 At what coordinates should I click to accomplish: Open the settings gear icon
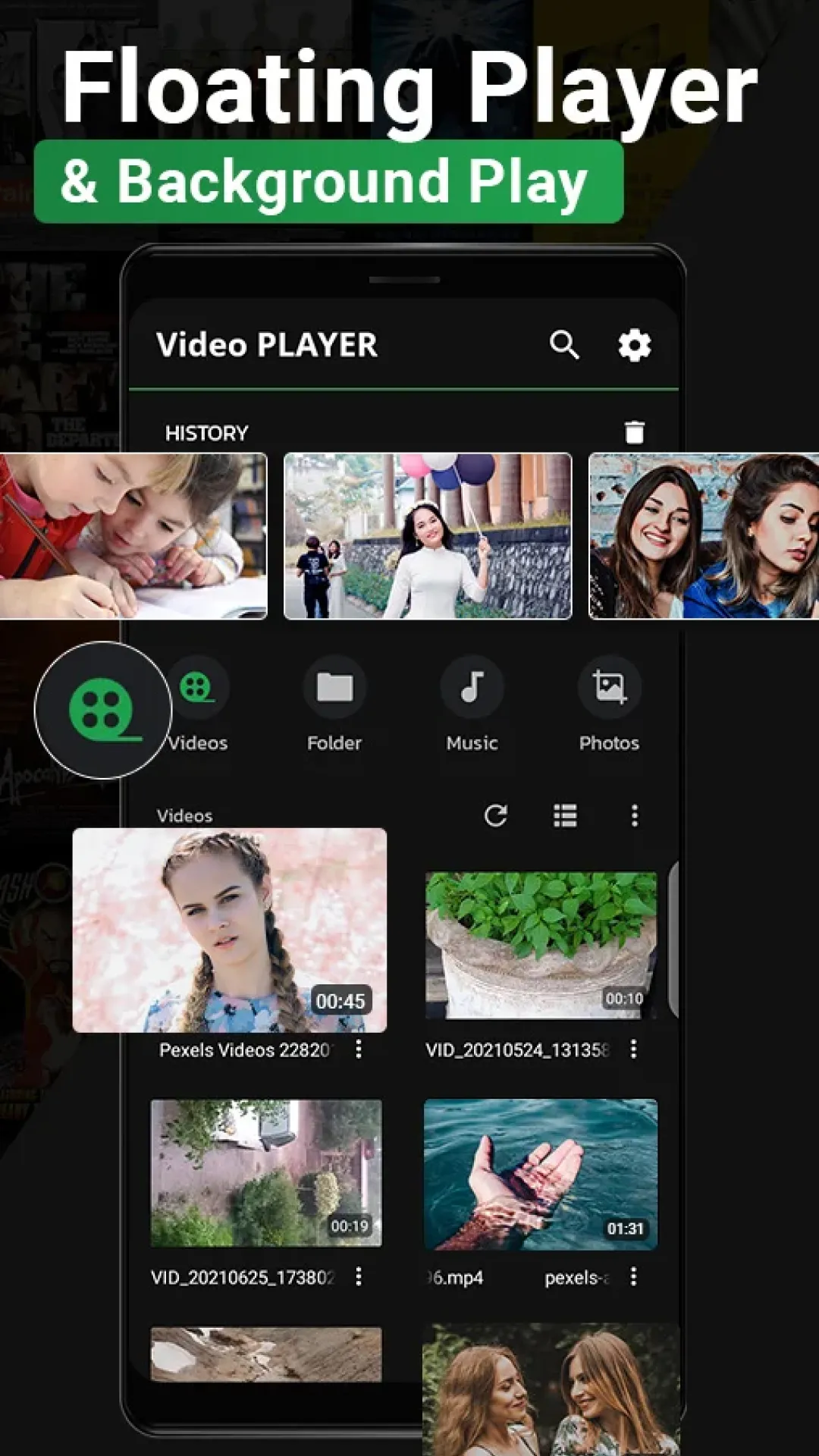pos(634,346)
